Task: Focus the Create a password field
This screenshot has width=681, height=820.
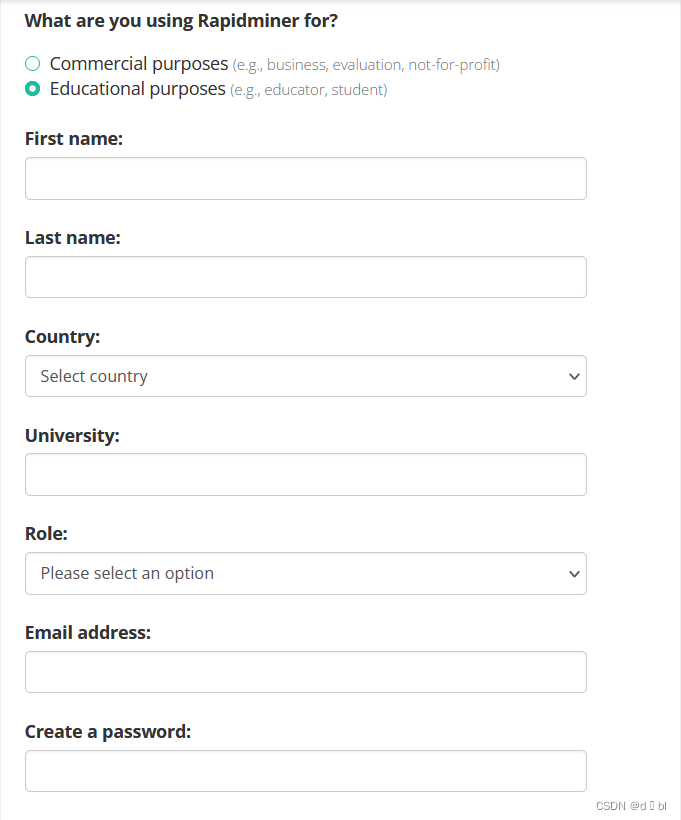Action: click(x=305, y=771)
